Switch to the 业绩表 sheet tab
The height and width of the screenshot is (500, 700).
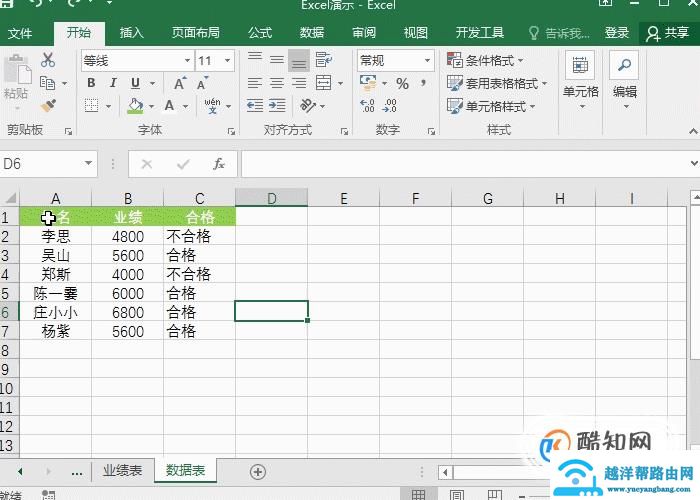pos(122,471)
